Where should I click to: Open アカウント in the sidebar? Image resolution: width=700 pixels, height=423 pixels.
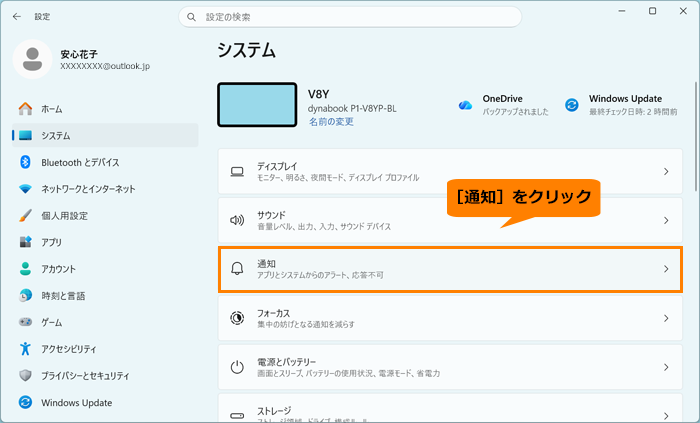tap(58, 269)
